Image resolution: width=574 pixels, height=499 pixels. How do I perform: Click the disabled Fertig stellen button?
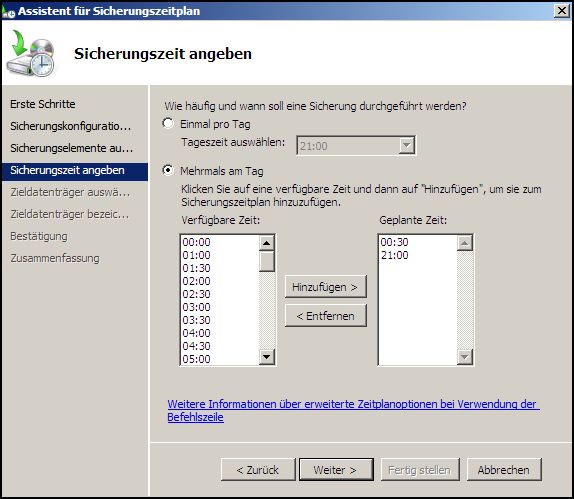click(420, 470)
